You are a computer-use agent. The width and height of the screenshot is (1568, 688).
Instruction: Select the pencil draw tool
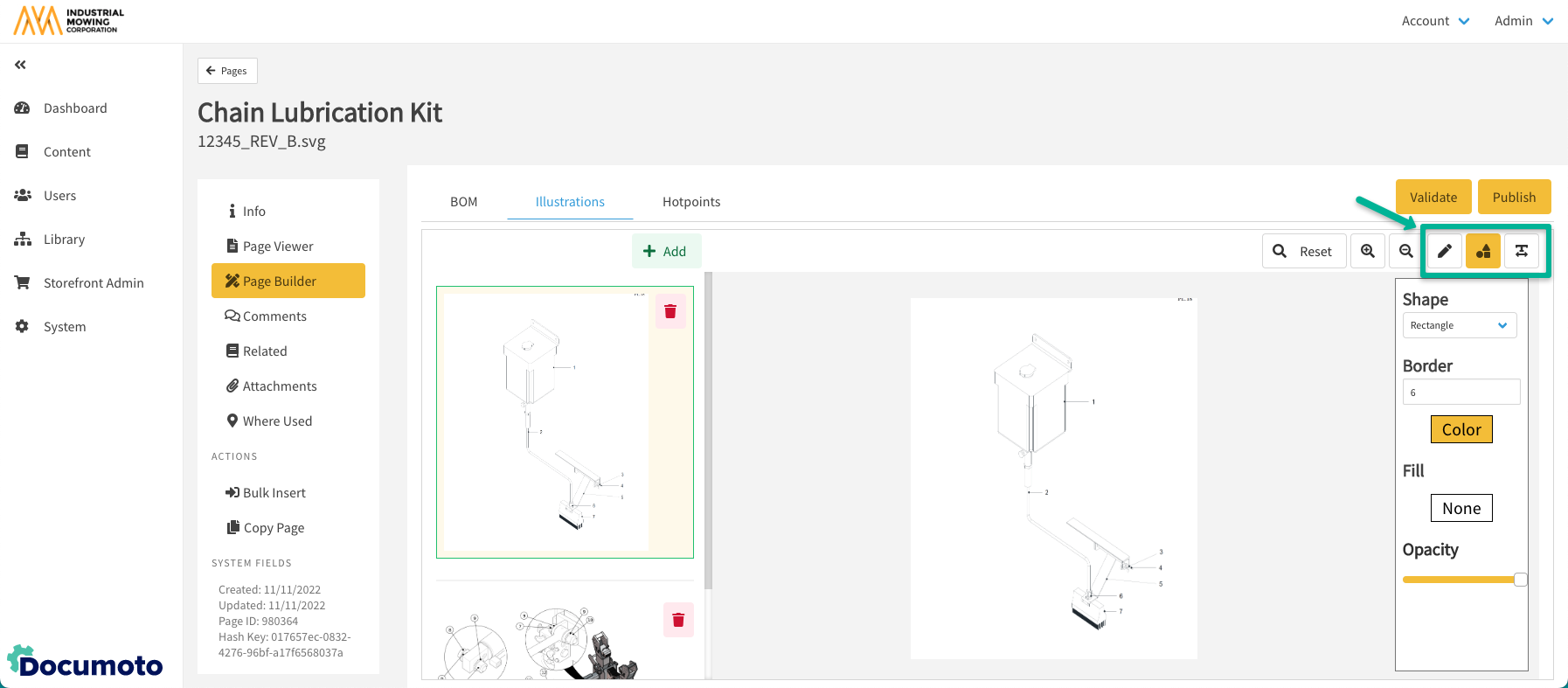(1445, 252)
